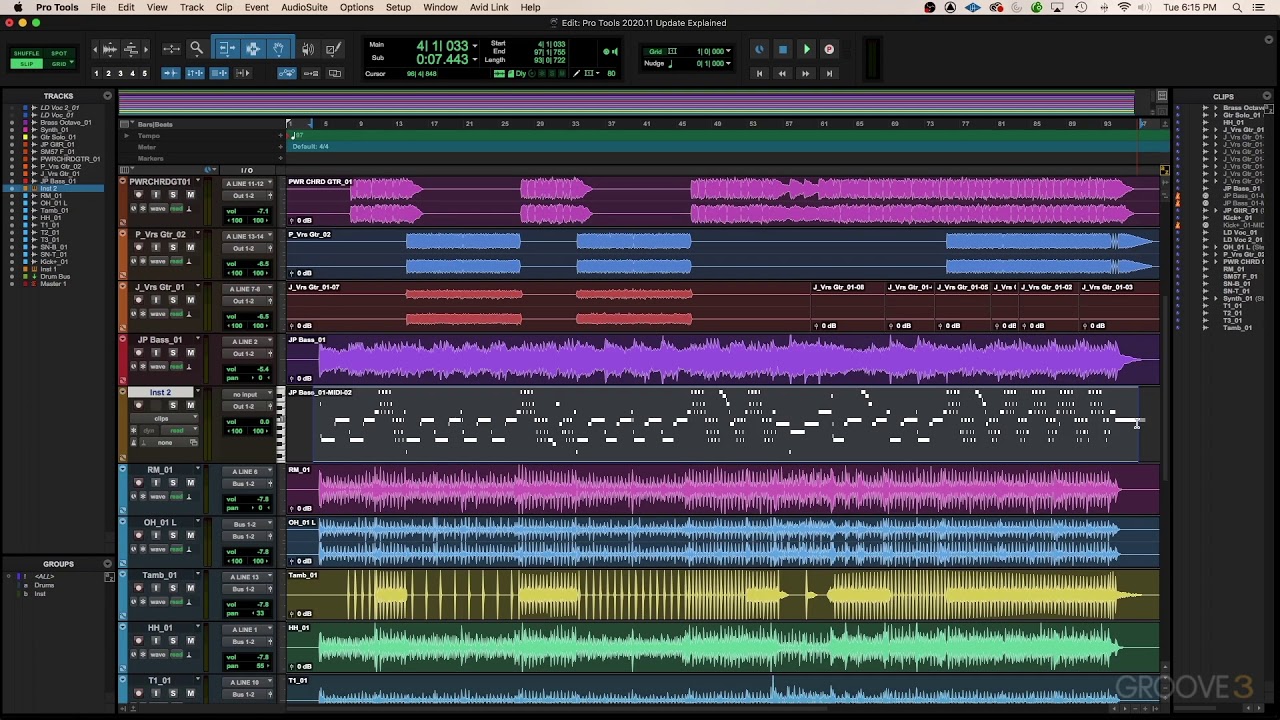
Task: Open A LINE 11-12 input selector
Action: point(247,184)
